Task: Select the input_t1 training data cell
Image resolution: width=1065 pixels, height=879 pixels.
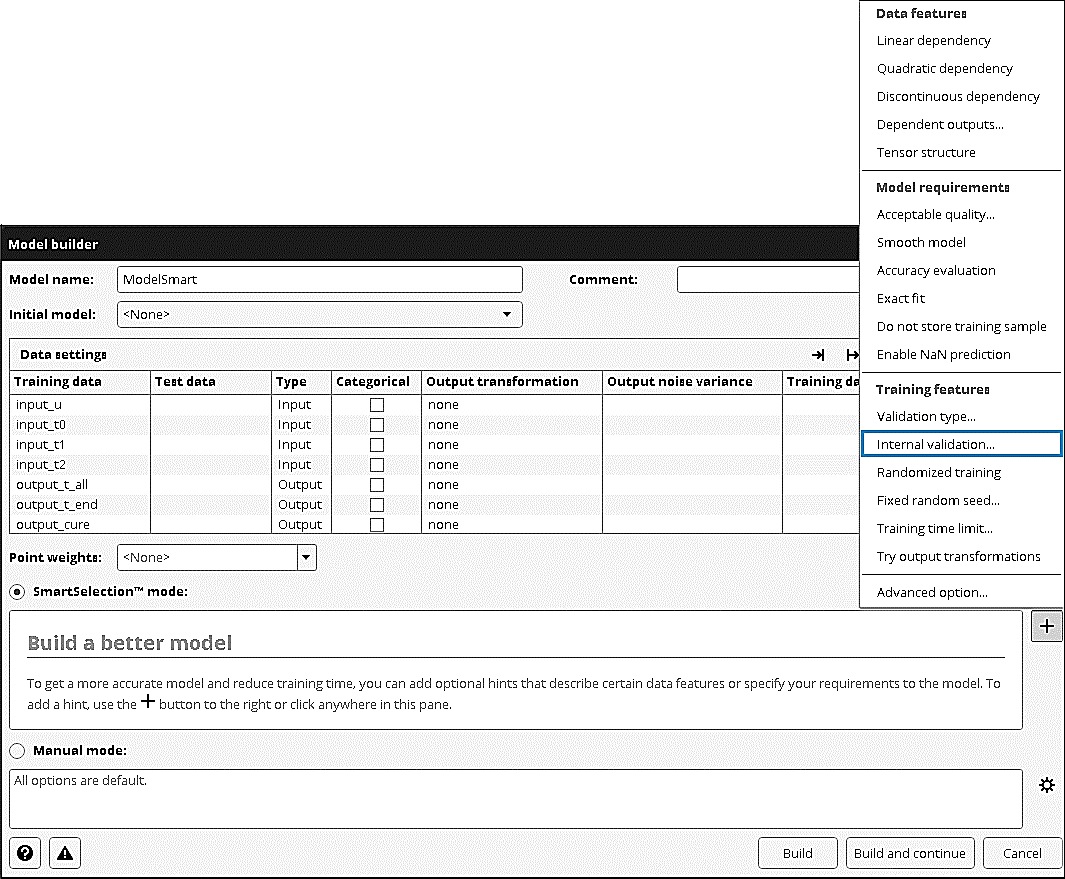Action: pyautogui.click(x=80, y=445)
